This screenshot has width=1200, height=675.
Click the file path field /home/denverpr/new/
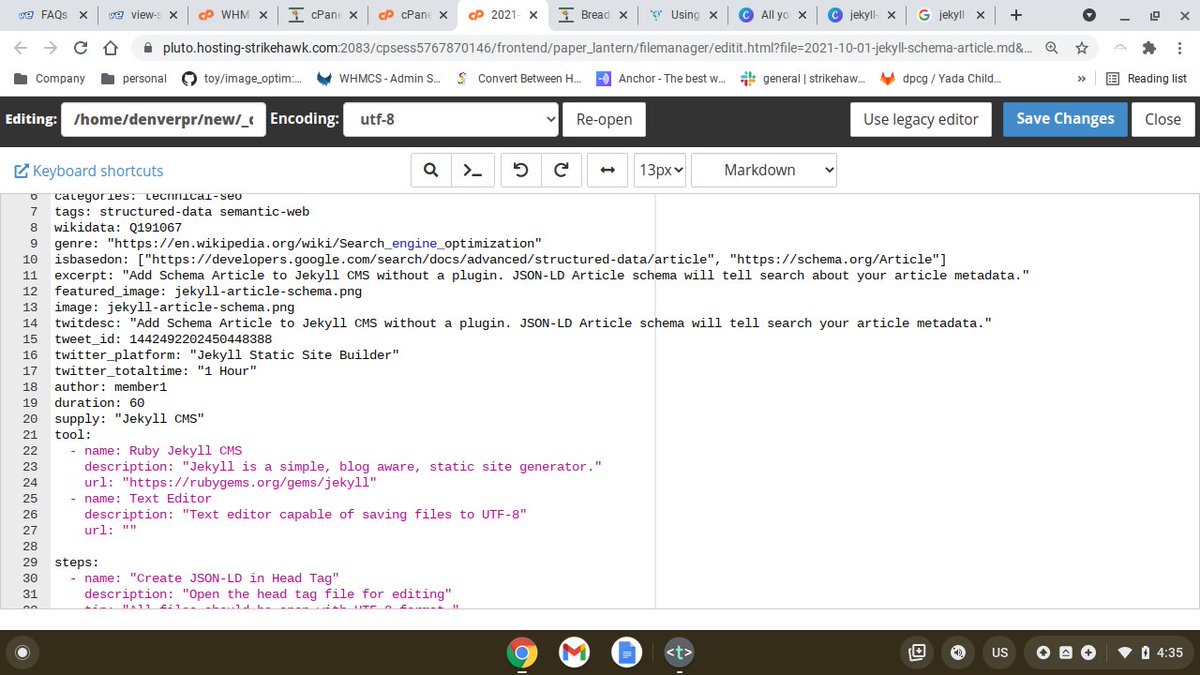click(x=163, y=119)
